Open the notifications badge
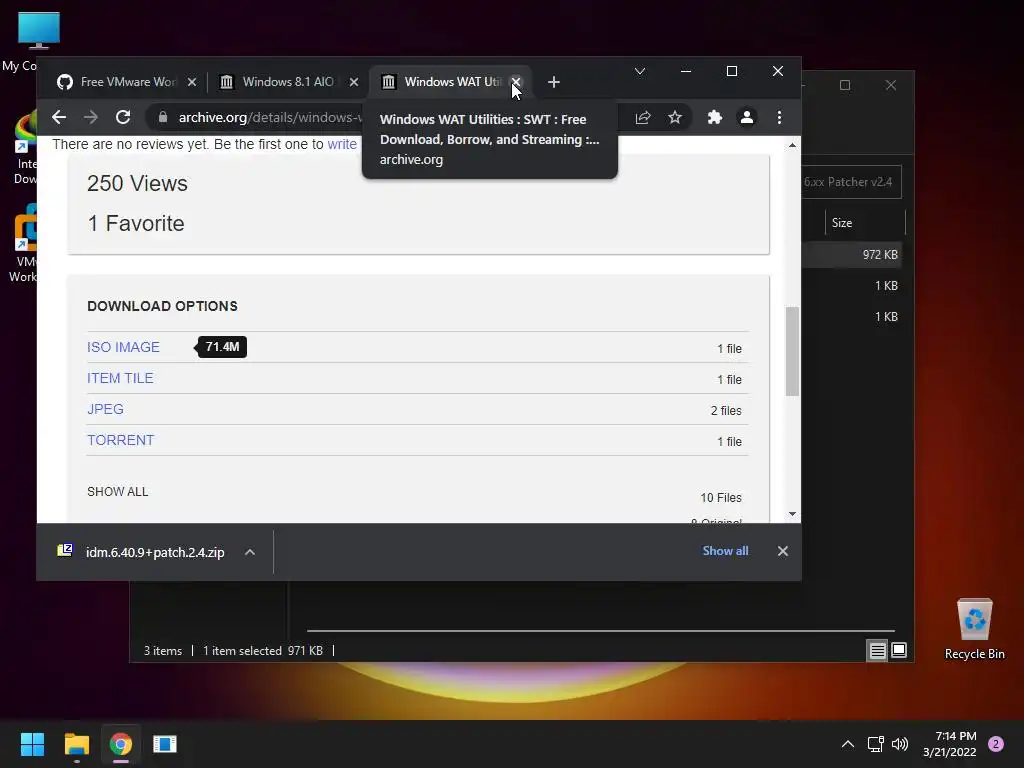 (x=996, y=744)
